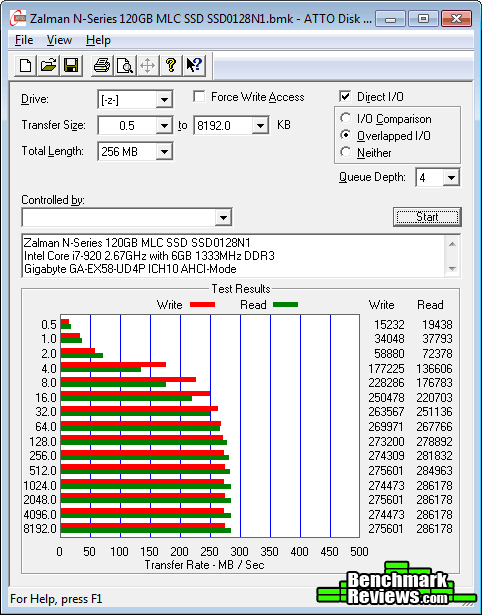Click write value 177225 for 4.0 KB

[x=386, y=368]
